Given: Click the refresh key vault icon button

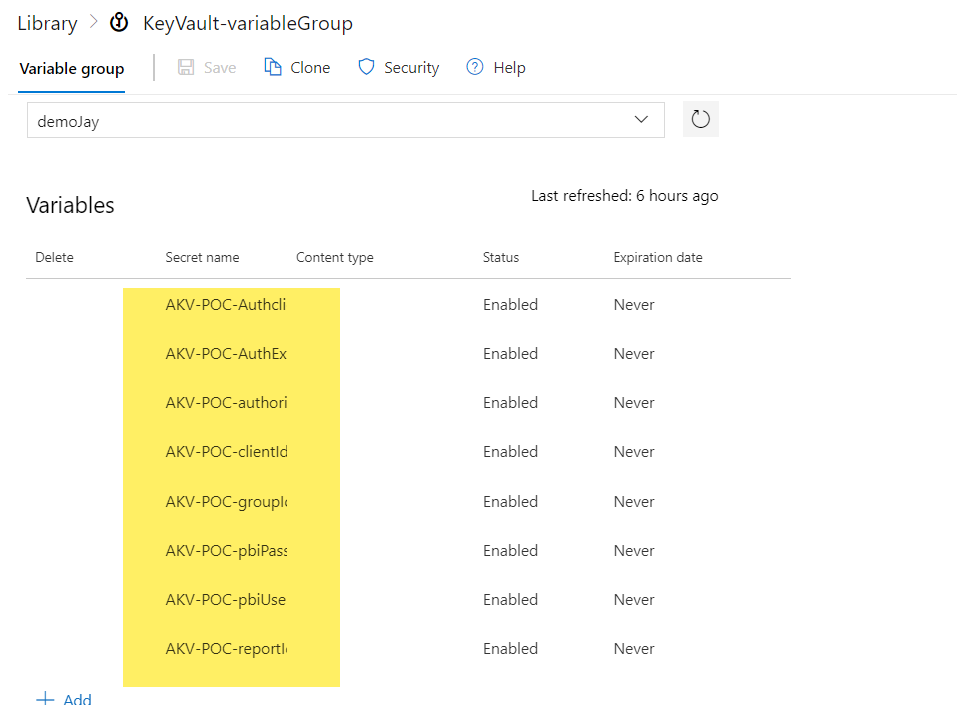Looking at the screenshot, I should (701, 119).
